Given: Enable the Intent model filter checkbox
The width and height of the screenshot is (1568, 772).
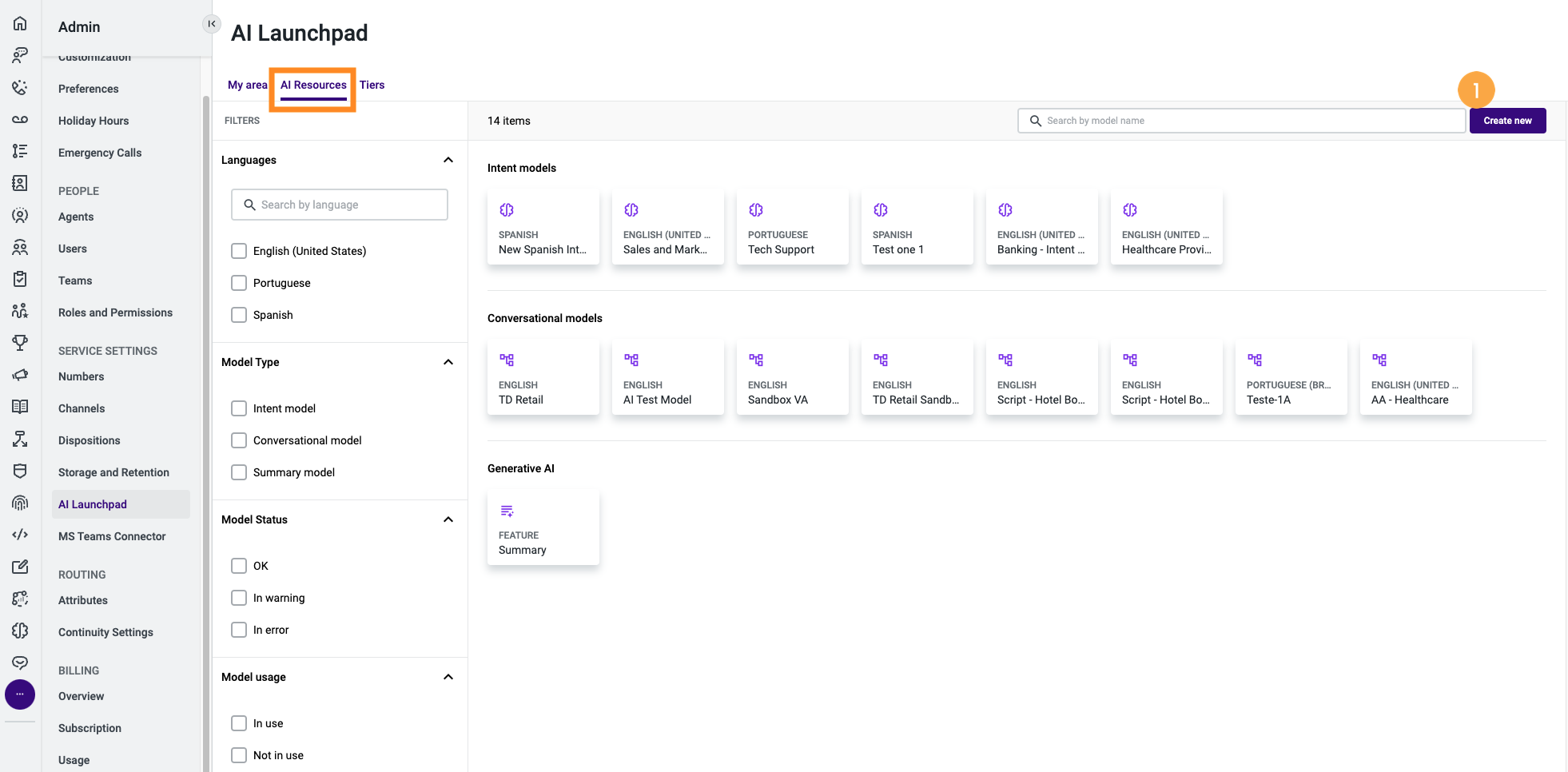Looking at the screenshot, I should tap(238, 408).
